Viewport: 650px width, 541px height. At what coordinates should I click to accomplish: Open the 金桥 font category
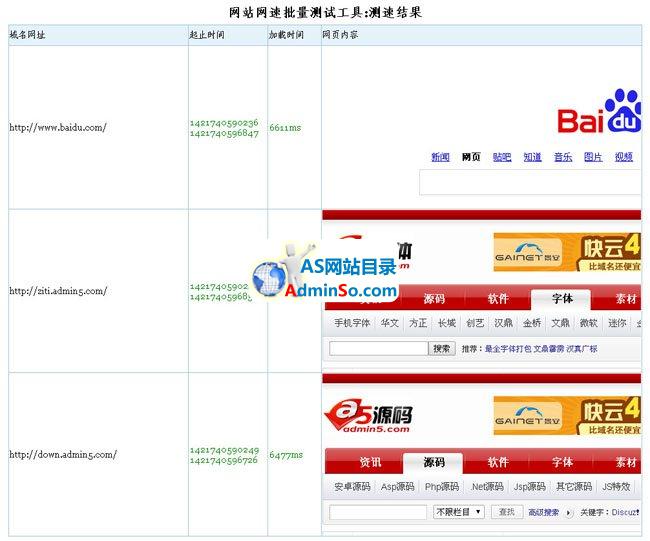pyautogui.click(x=532, y=323)
